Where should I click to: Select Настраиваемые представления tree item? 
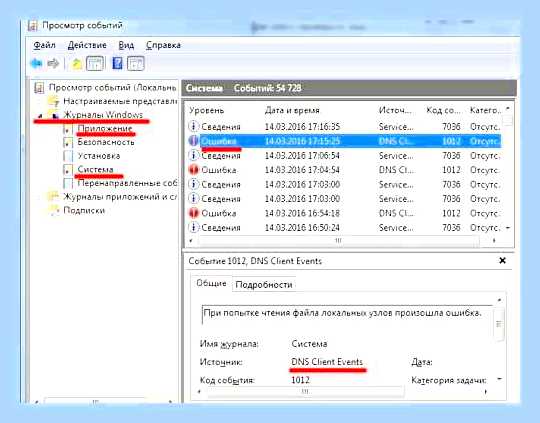coord(120,101)
